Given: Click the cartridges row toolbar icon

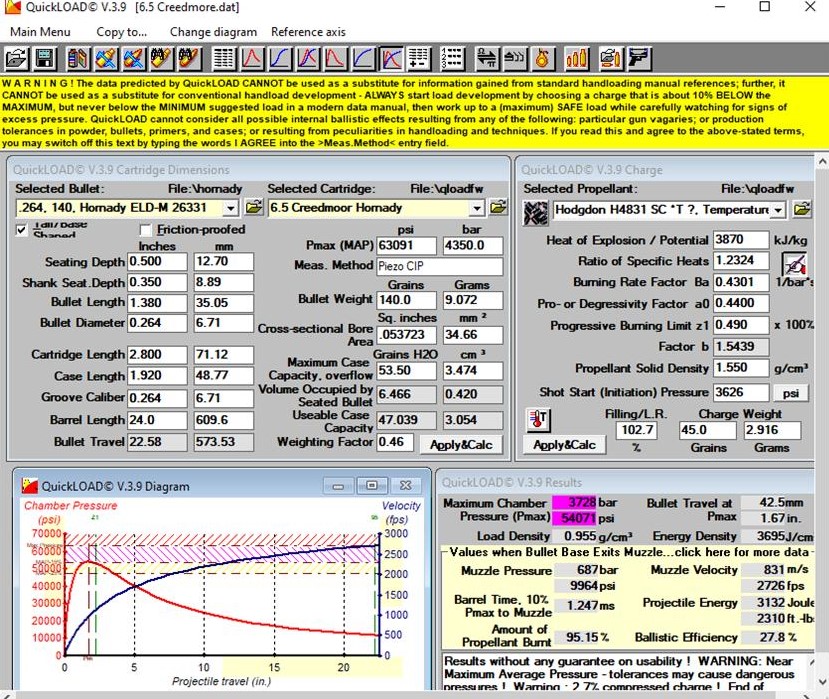Looking at the screenshot, I should (577, 58).
